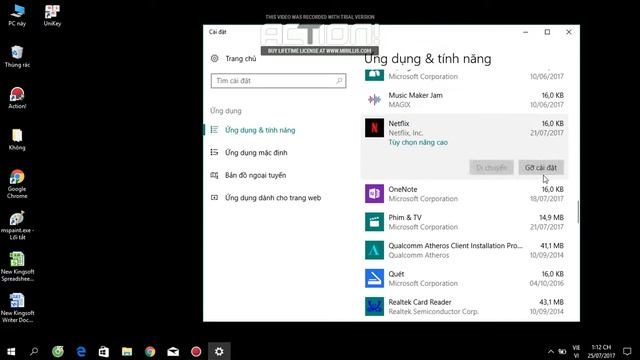Image resolution: width=640 pixels, height=360 pixels.
Task: Open taskbar search magnifier
Action: point(34,351)
